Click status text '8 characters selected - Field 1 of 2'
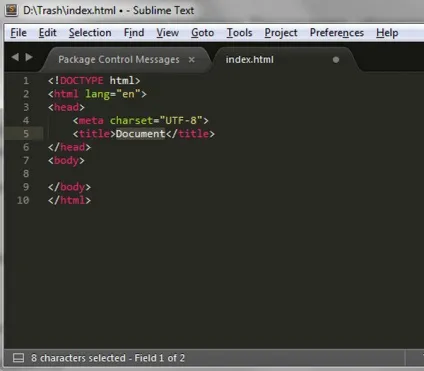 [x=108, y=358]
